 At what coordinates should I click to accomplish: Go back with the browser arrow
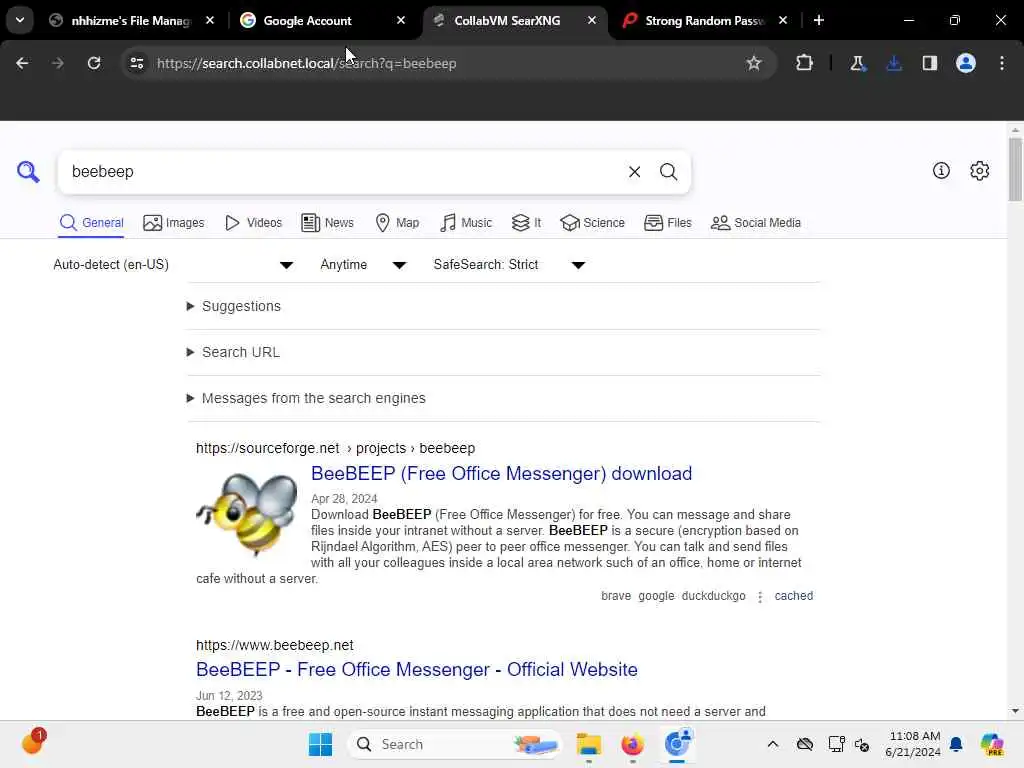[x=22, y=63]
